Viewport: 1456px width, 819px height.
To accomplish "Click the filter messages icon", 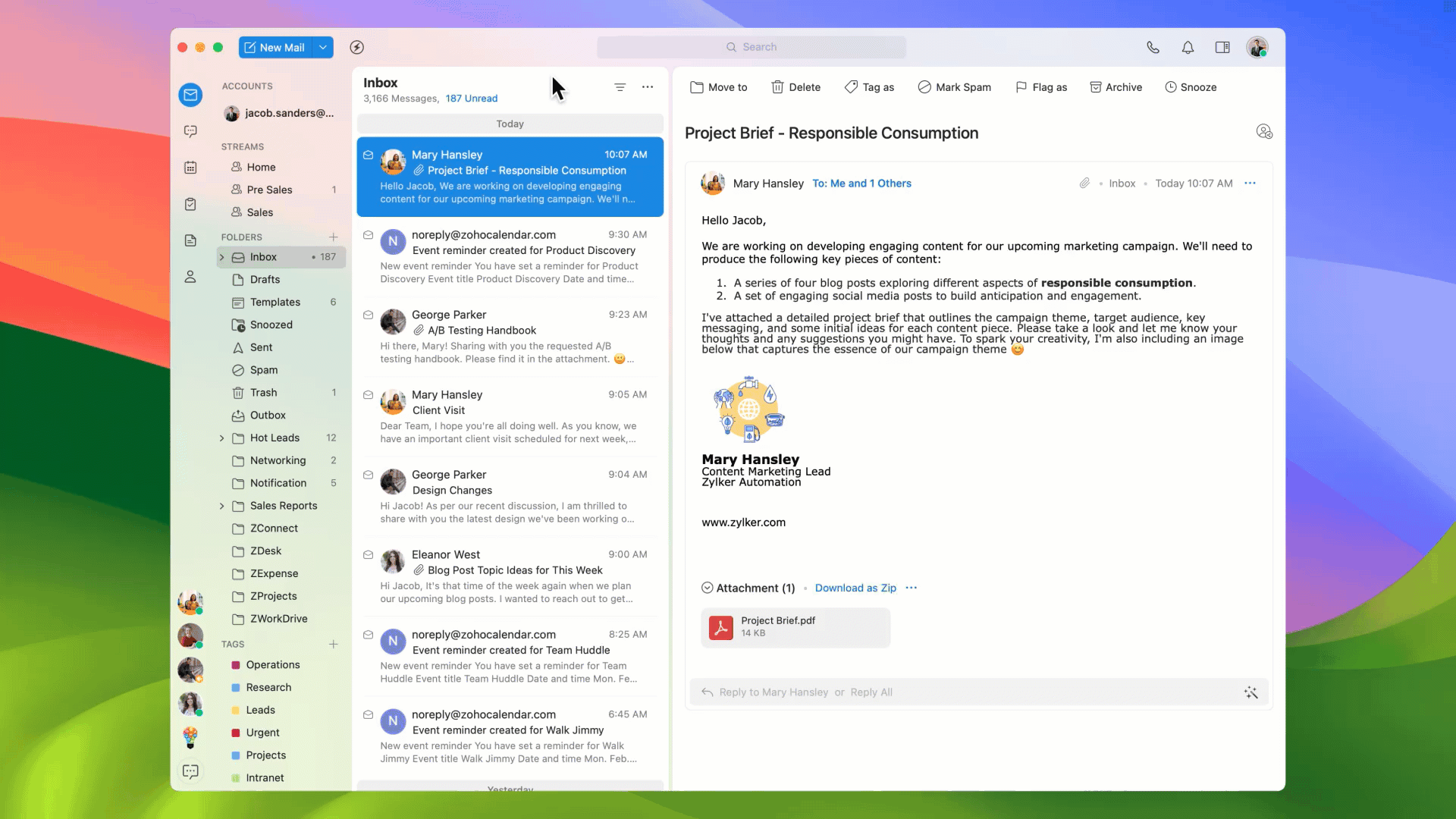I will pos(620,87).
